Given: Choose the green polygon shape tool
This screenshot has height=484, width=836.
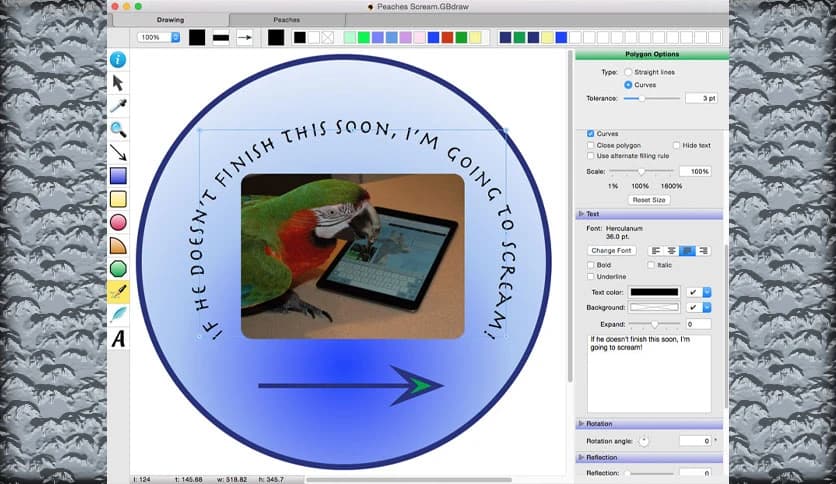Looking at the screenshot, I should [118, 268].
